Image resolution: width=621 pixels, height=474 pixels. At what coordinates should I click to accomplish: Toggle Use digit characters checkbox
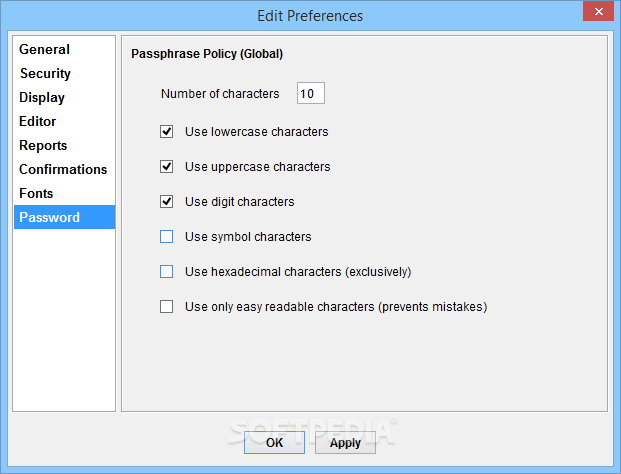[167, 201]
